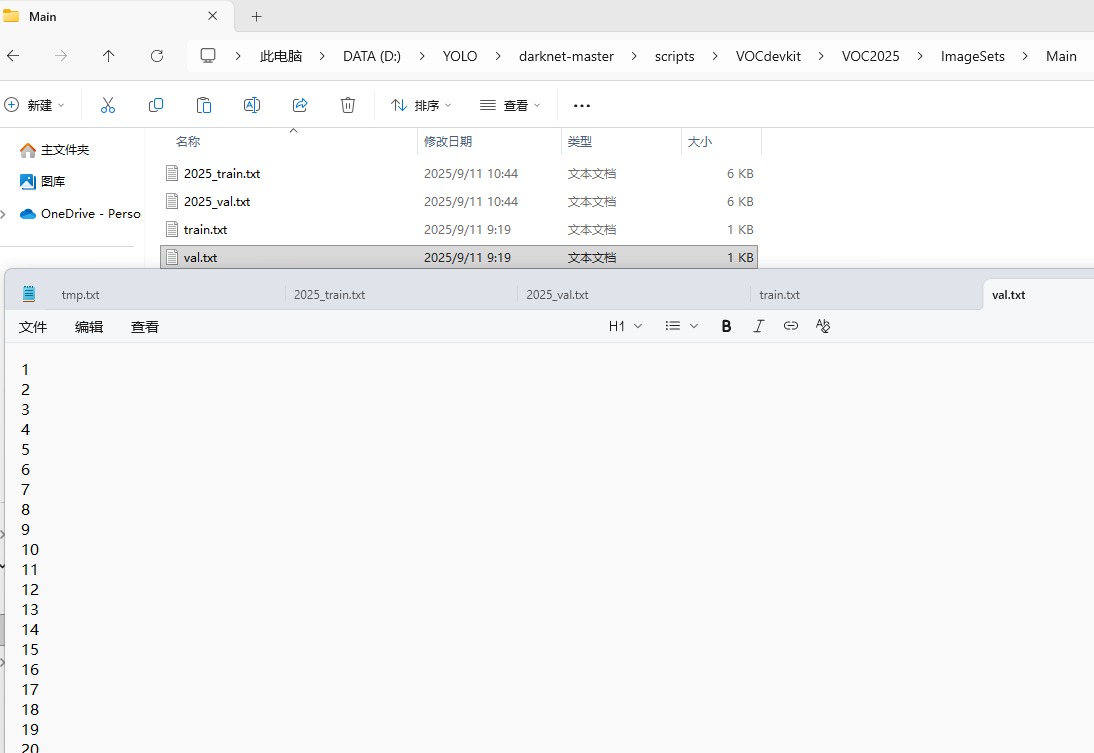Viewport: 1094px width, 753px height.
Task: Open the 查看 (View) dropdown in Explorer
Action: pos(510,105)
